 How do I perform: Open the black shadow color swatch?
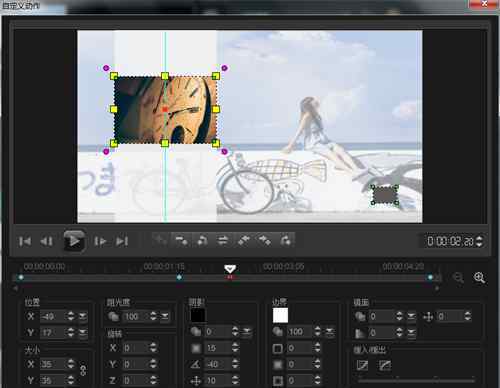(x=198, y=315)
